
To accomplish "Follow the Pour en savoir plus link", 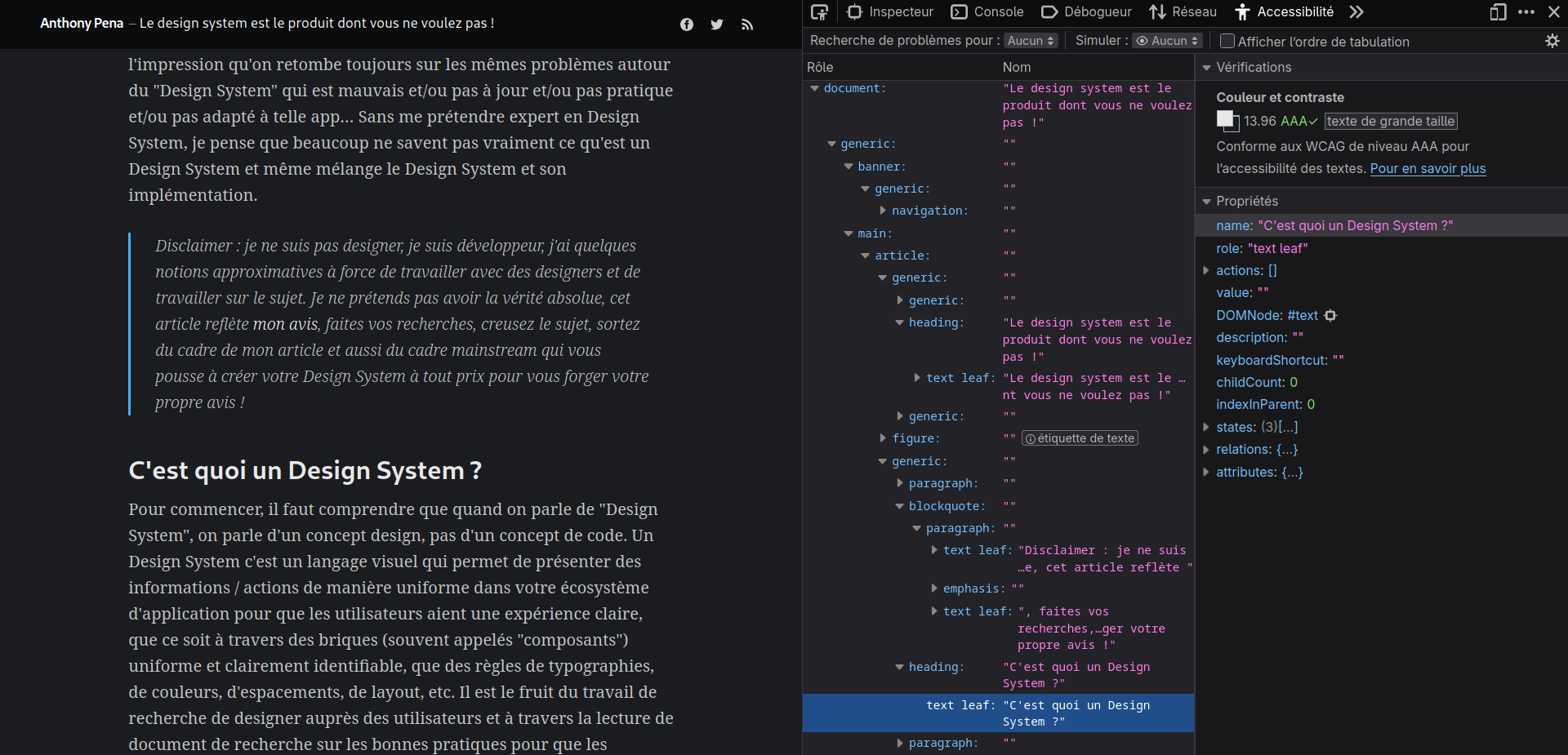I will point(1428,169).
